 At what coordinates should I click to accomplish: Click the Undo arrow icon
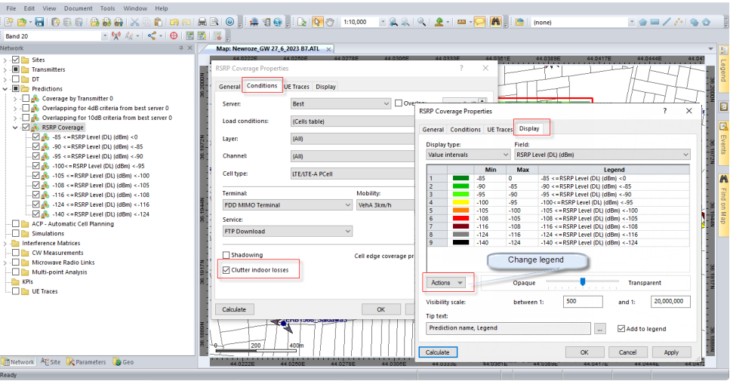point(174,22)
